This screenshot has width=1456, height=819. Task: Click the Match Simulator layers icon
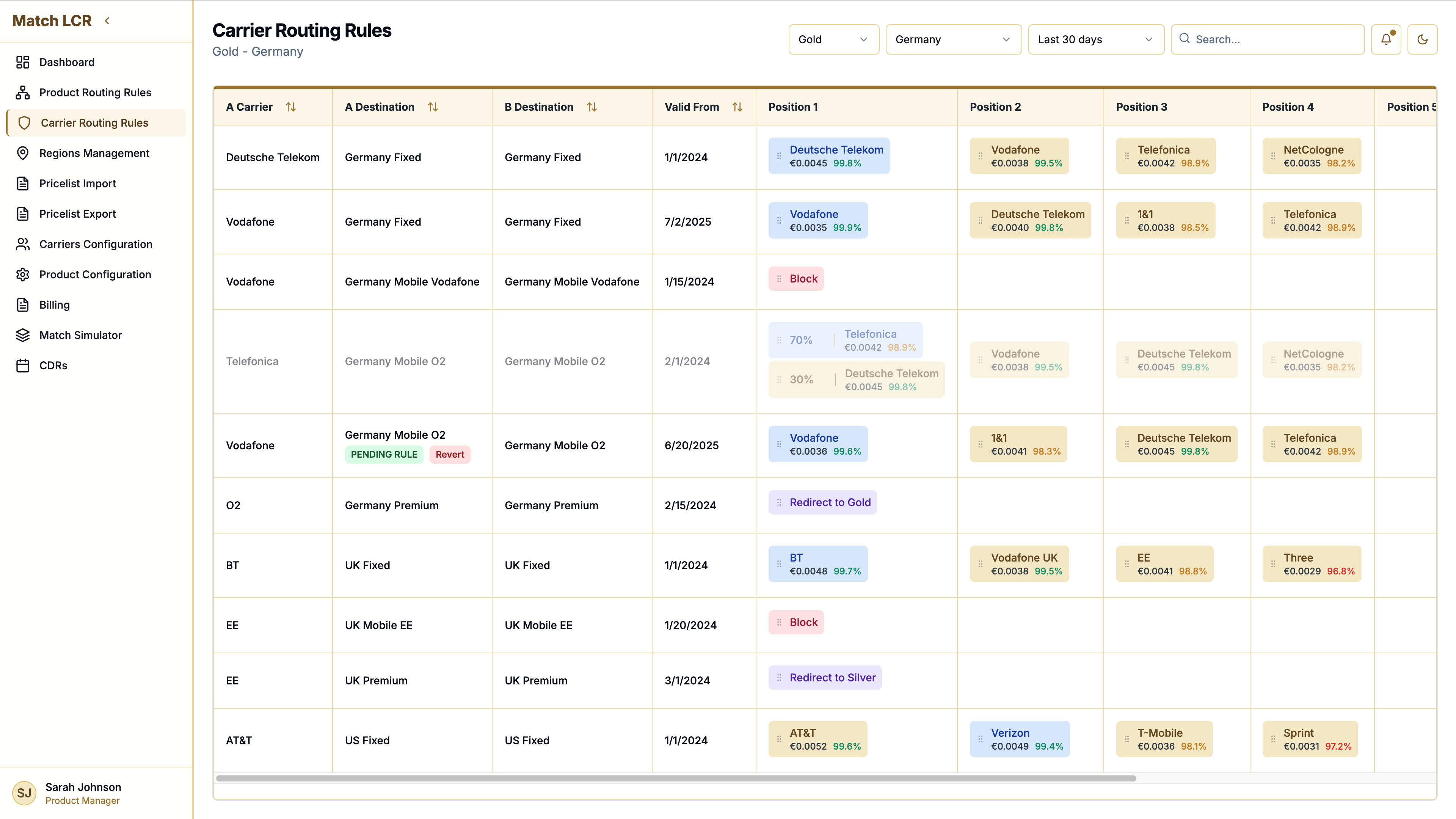click(23, 335)
